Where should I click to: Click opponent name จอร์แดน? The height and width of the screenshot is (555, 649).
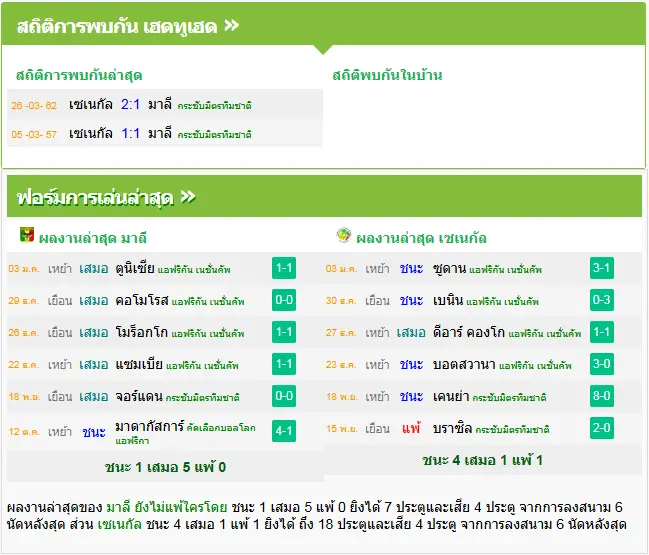pos(139,396)
